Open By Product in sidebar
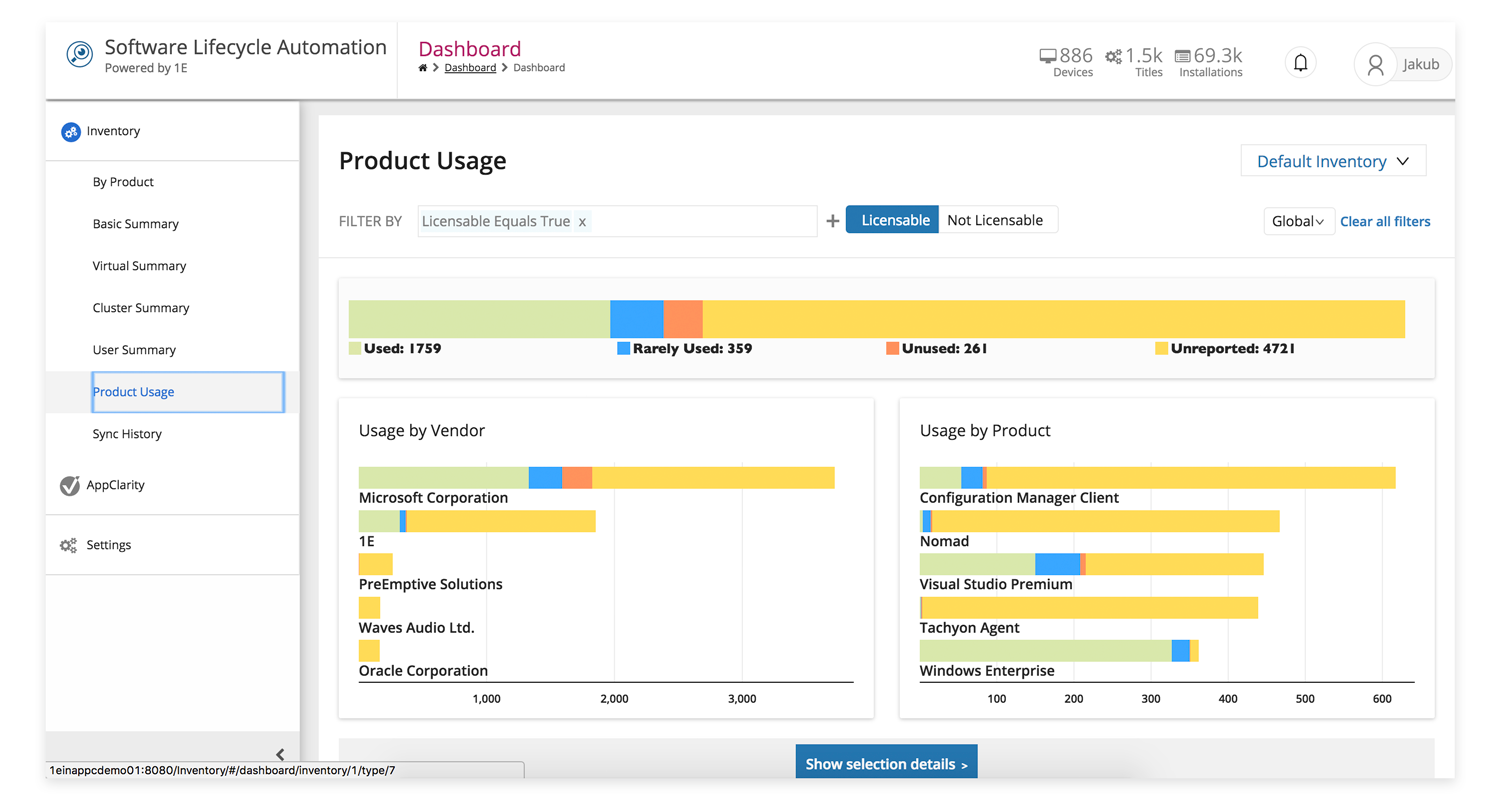 point(123,182)
